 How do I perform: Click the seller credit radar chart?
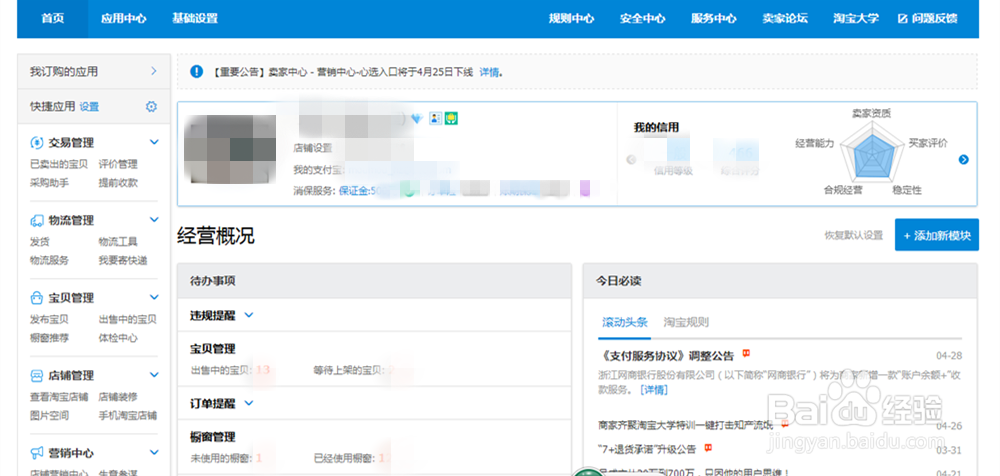871,152
